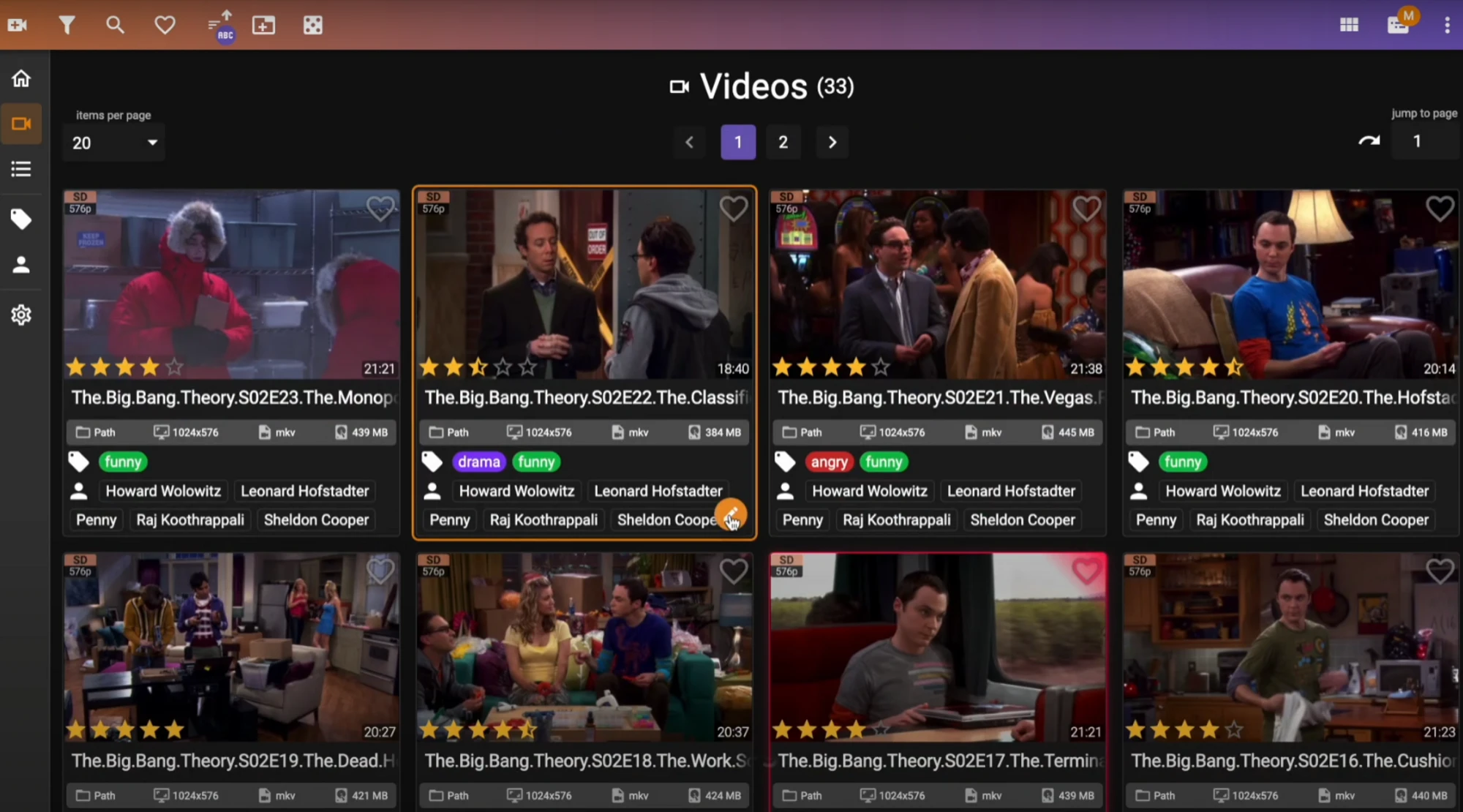Screen dimensions: 1463x812
Task: Open the tags icon in sidebar
Action: (x=21, y=219)
